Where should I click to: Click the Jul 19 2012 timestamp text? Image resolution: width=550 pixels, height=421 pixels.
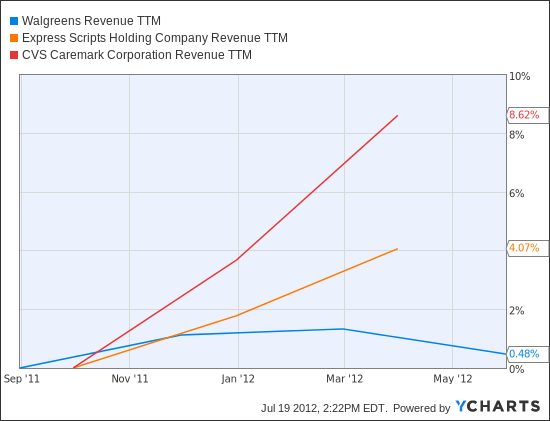coord(324,408)
